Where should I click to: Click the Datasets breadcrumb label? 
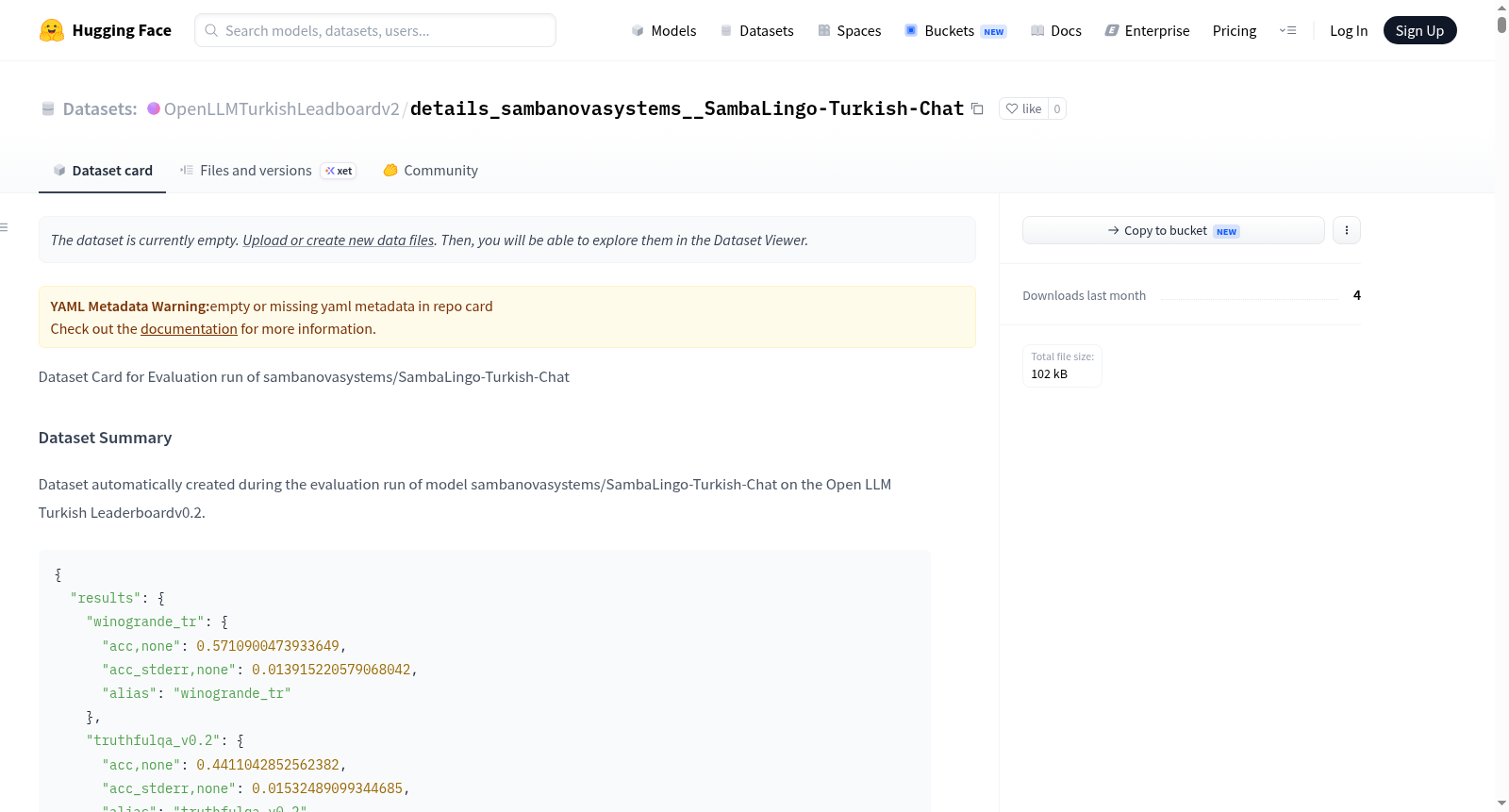(x=100, y=109)
